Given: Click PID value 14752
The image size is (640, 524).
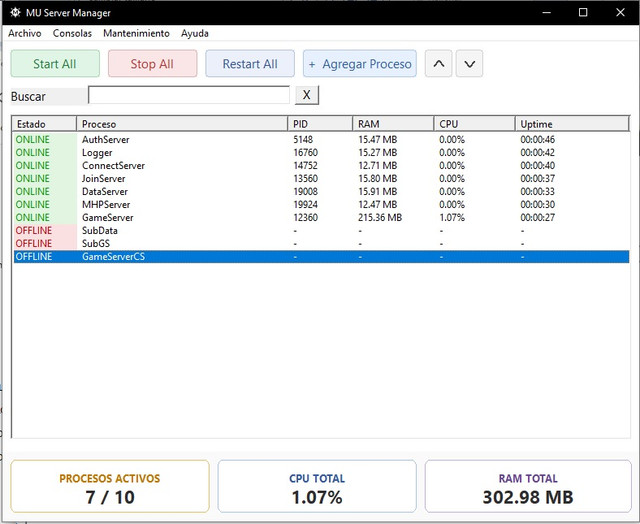Looking at the screenshot, I should click(x=305, y=166).
